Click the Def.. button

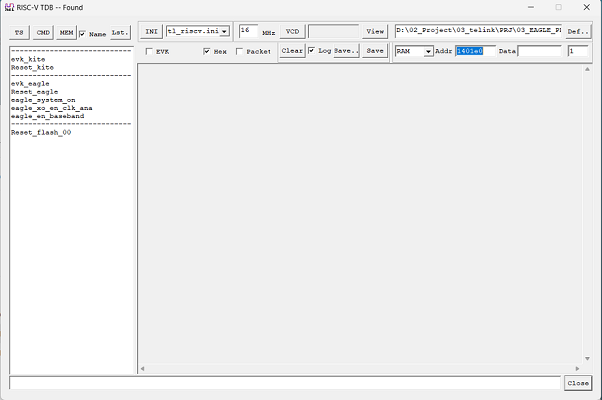pos(578,31)
